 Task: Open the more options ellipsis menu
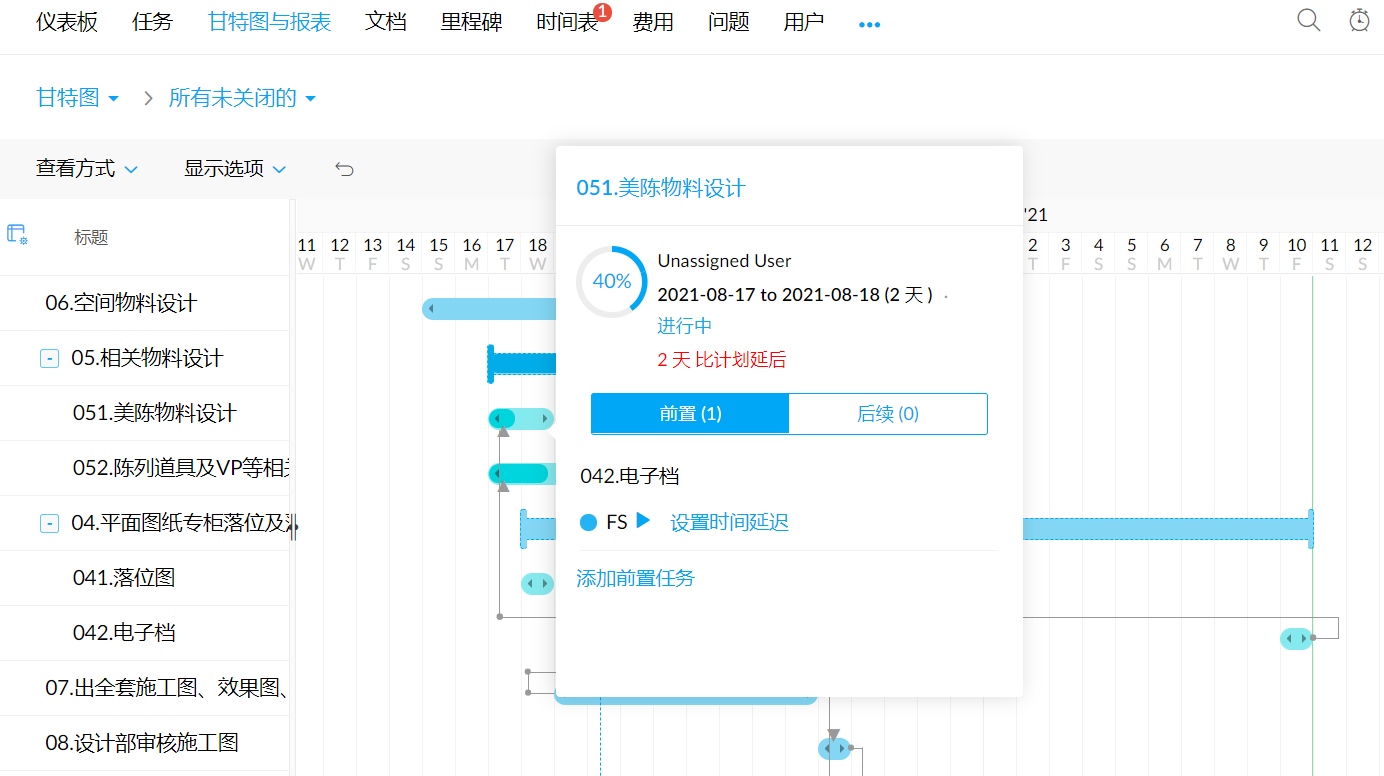point(869,24)
